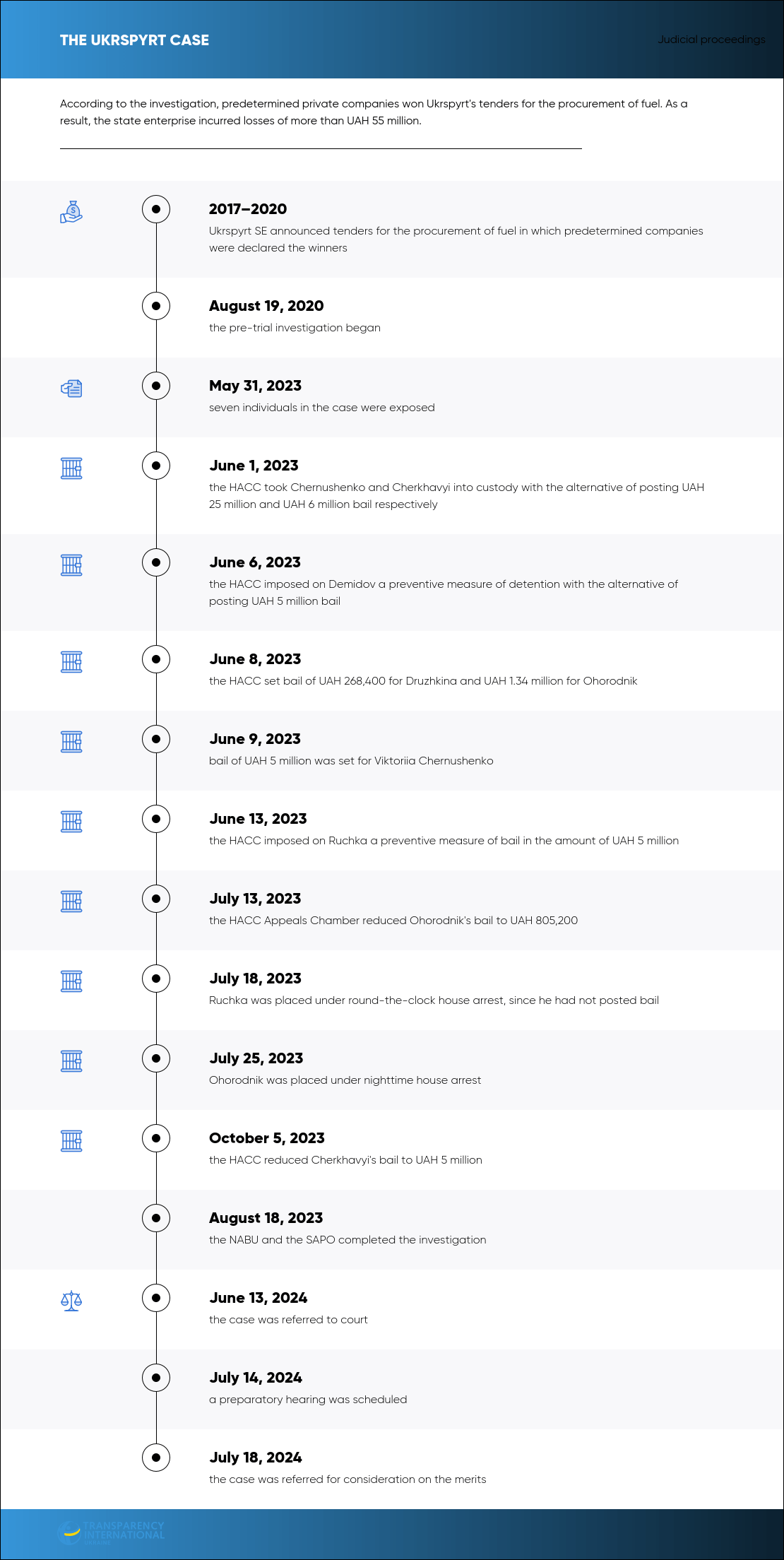This screenshot has height=1560, width=784.
Task: Select the July 18, 2023 timeline marker
Action: [x=156, y=979]
